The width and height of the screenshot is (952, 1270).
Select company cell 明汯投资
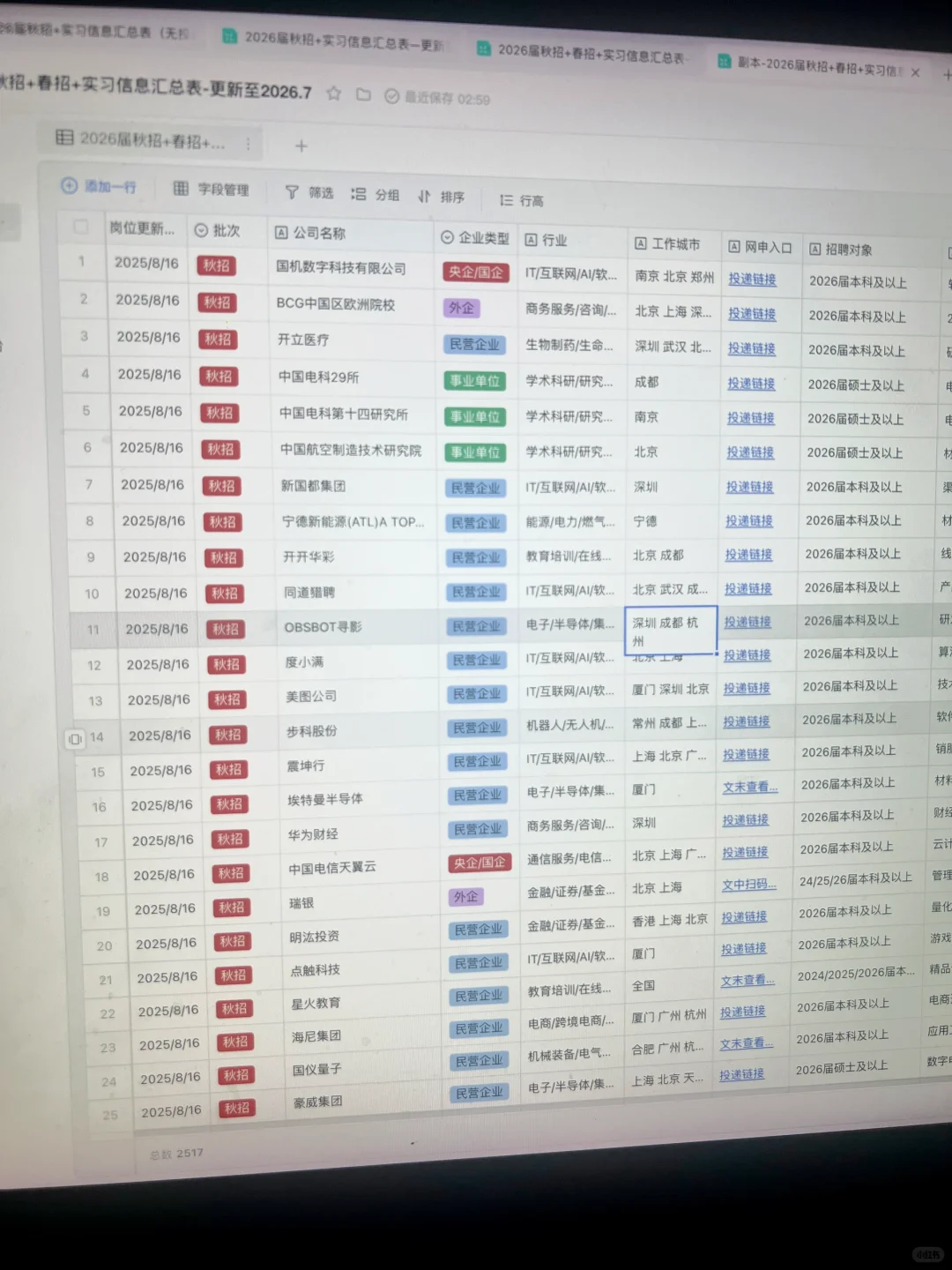(x=364, y=937)
